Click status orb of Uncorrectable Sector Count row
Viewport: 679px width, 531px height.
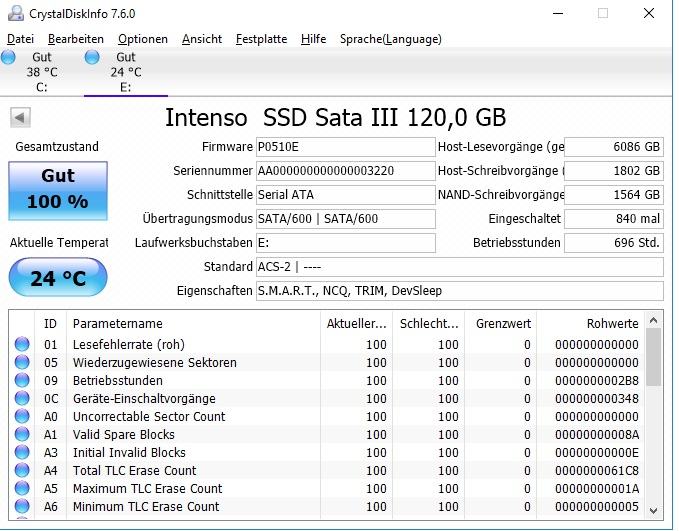click(22, 416)
